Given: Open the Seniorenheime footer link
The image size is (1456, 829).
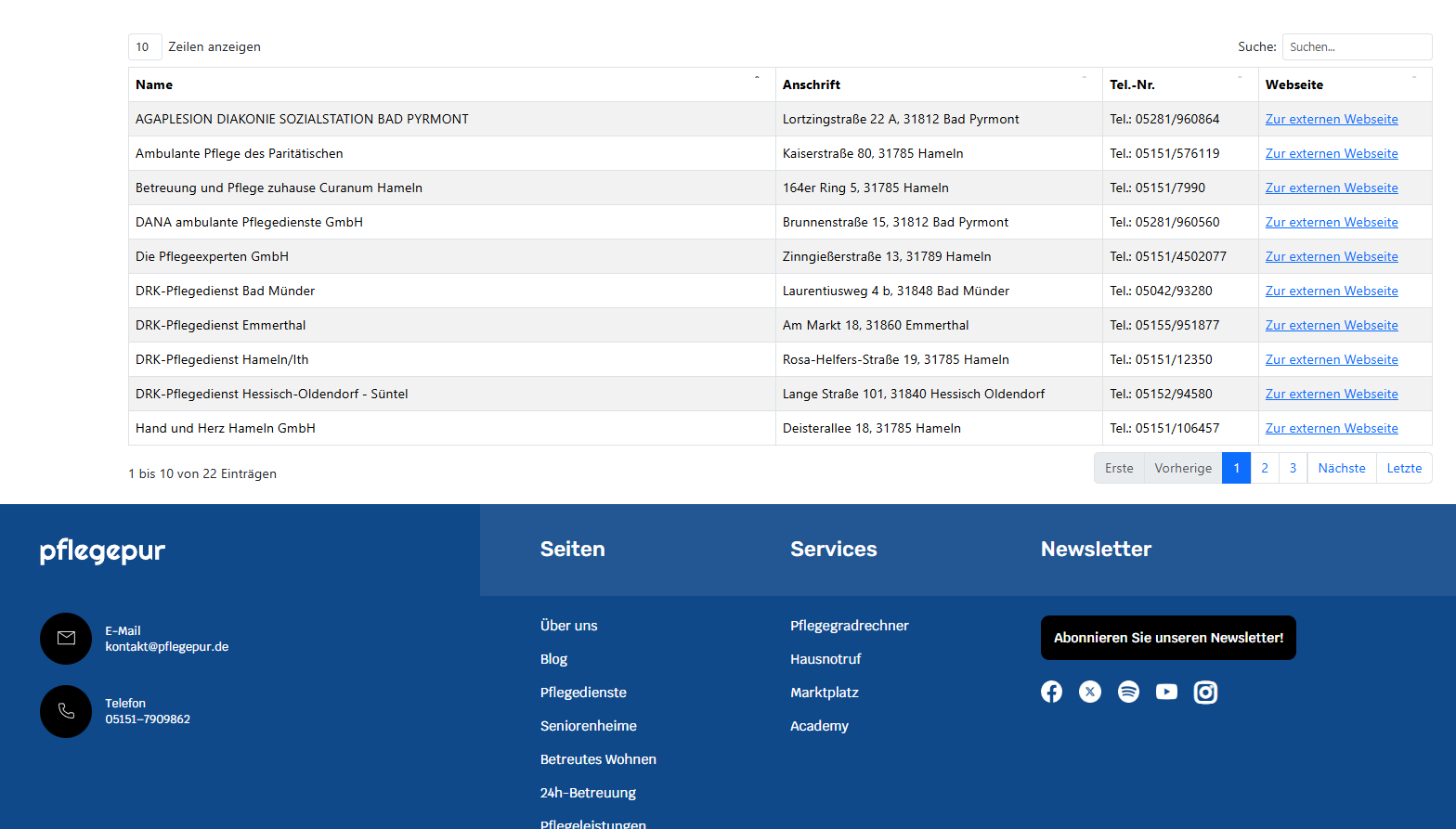Looking at the screenshot, I should tap(589, 726).
